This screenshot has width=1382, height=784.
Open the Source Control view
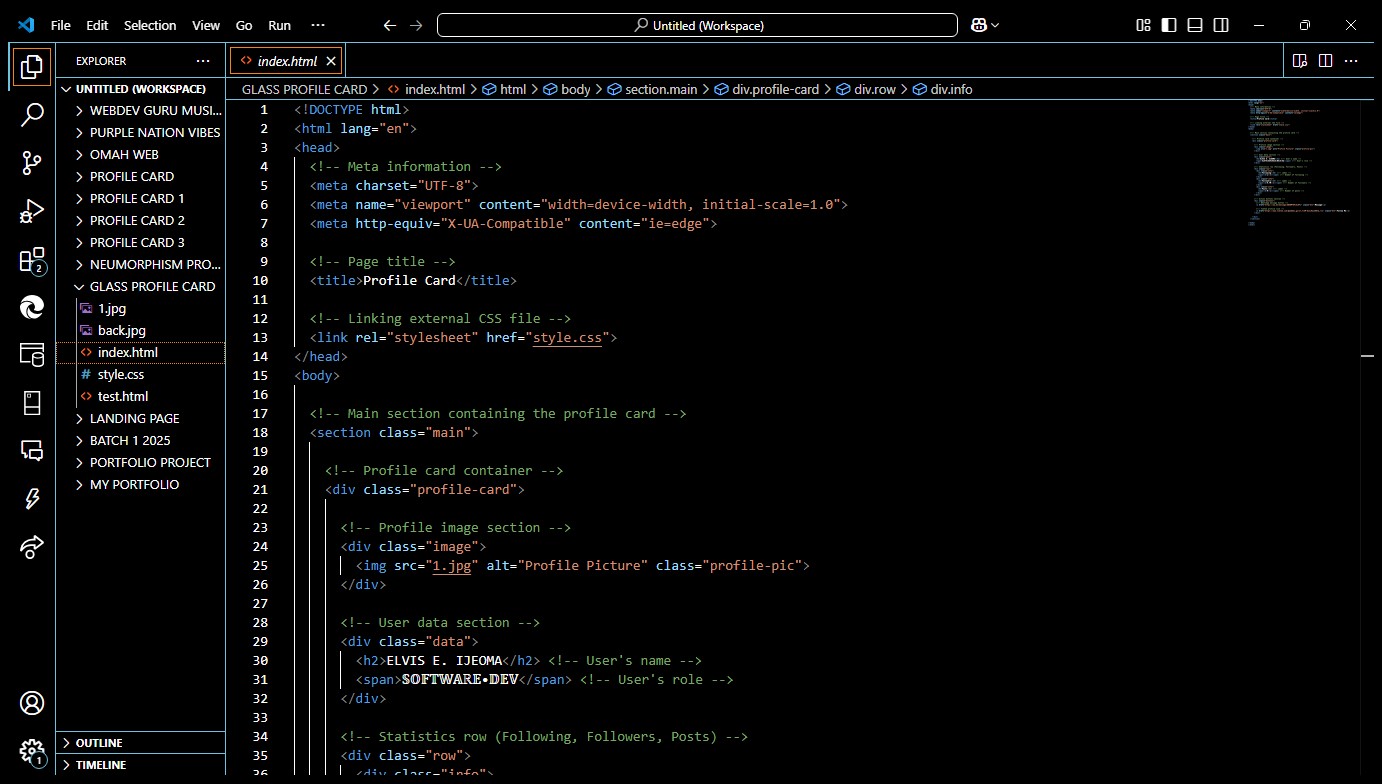coord(32,162)
